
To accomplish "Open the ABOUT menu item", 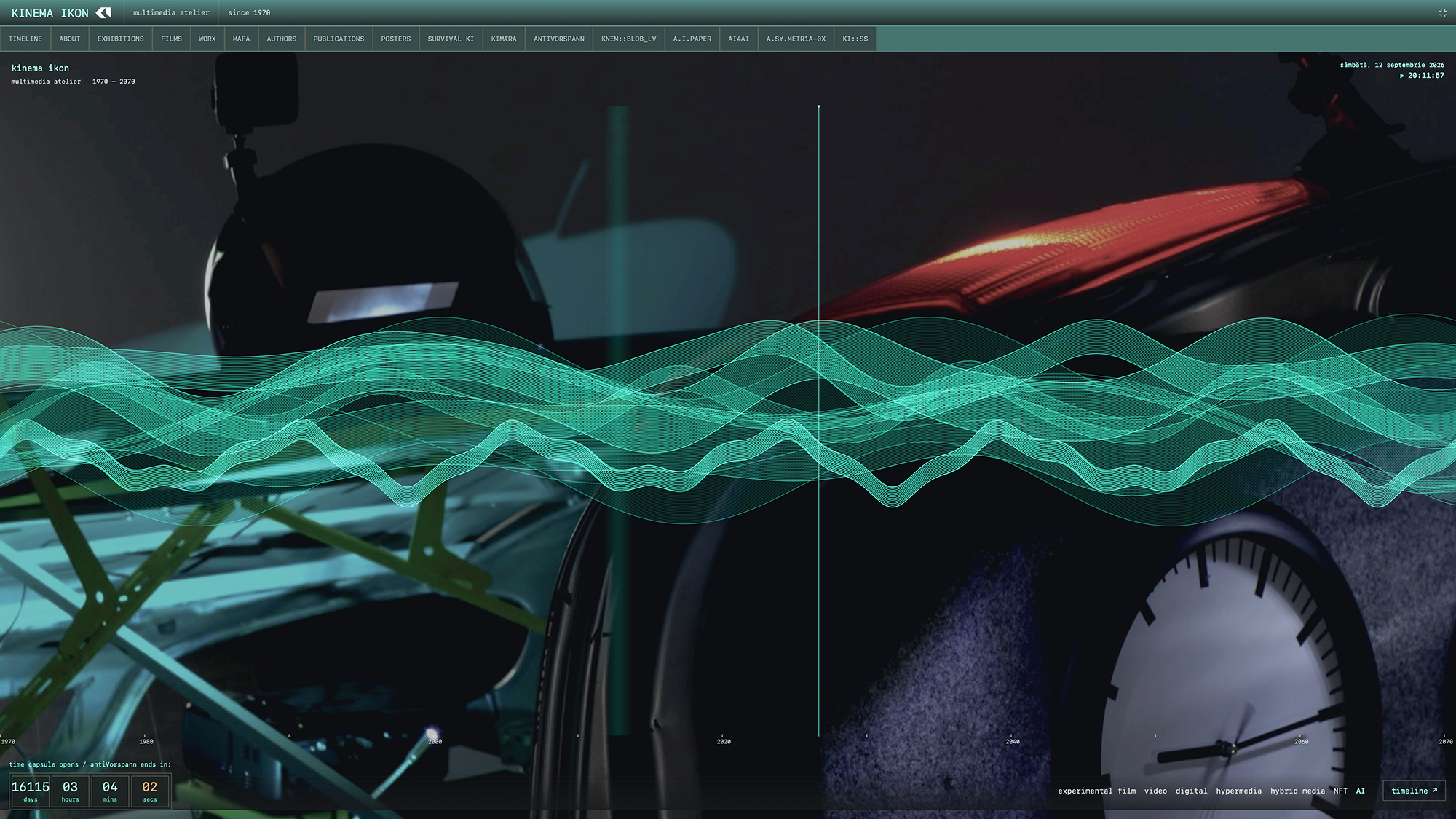I will [70, 39].
